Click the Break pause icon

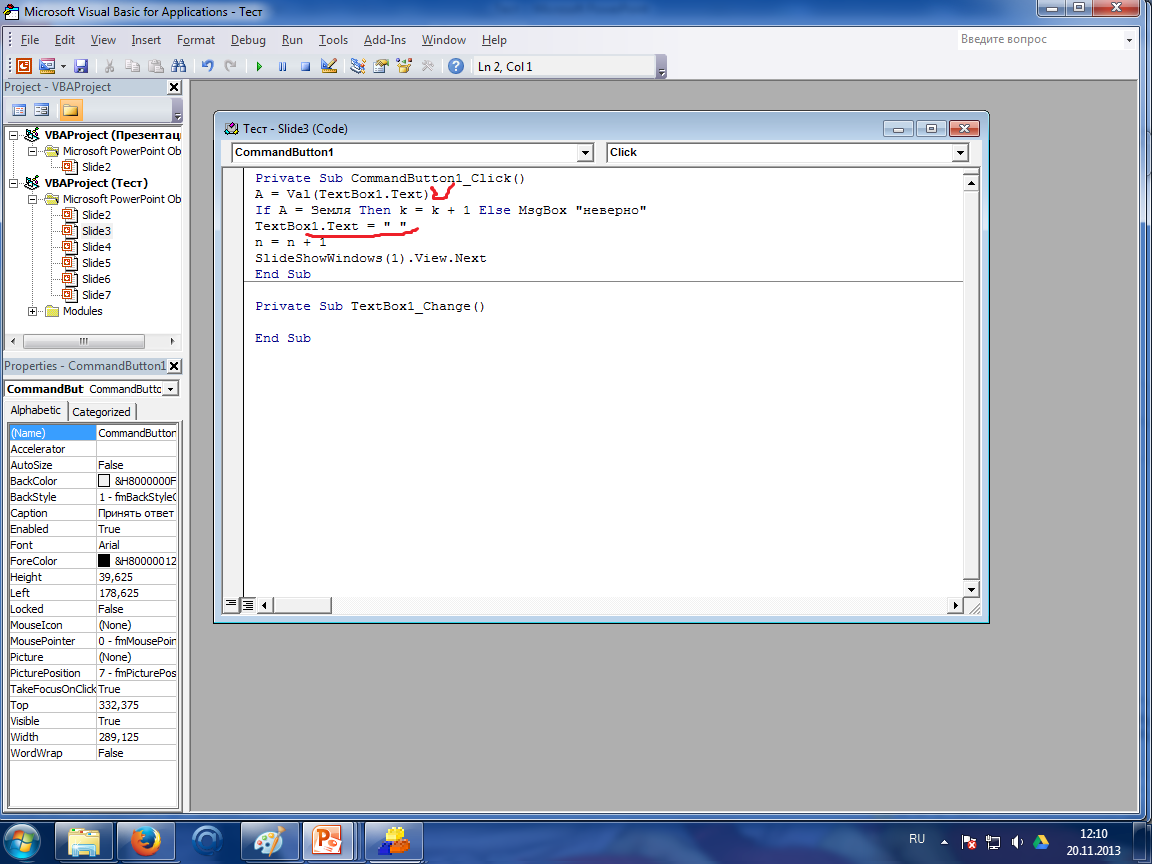(x=282, y=66)
